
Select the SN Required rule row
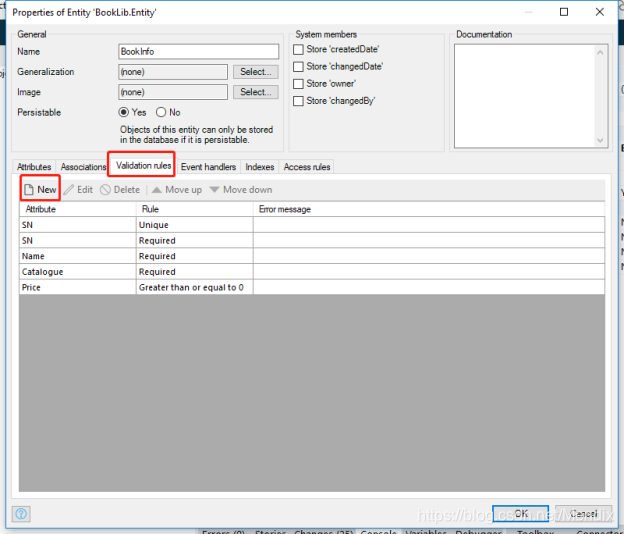(312, 240)
